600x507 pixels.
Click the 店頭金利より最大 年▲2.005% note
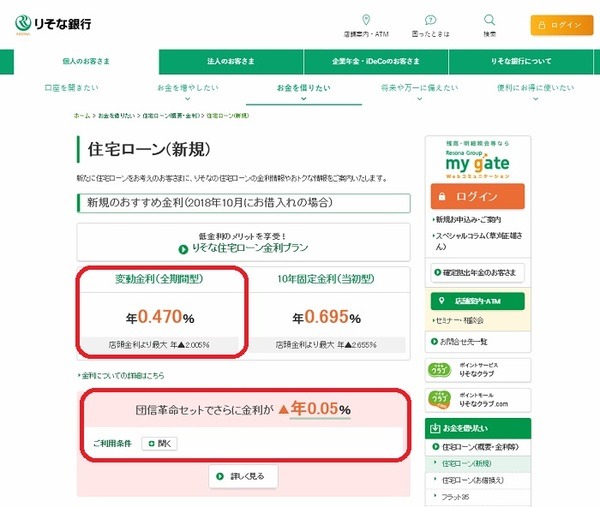pyautogui.click(x=159, y=345)
